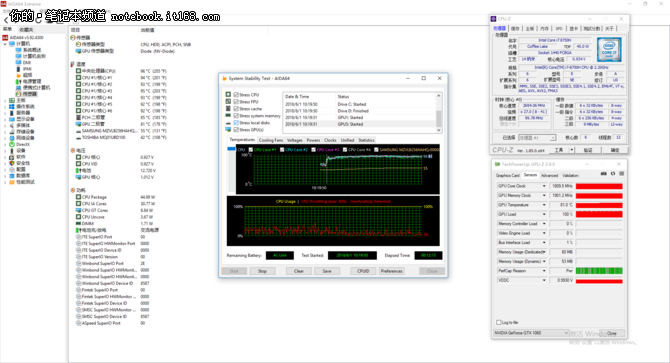Click the CPU-Z tools dropdown arrow

pyautogui.click(x=572, y=150)
